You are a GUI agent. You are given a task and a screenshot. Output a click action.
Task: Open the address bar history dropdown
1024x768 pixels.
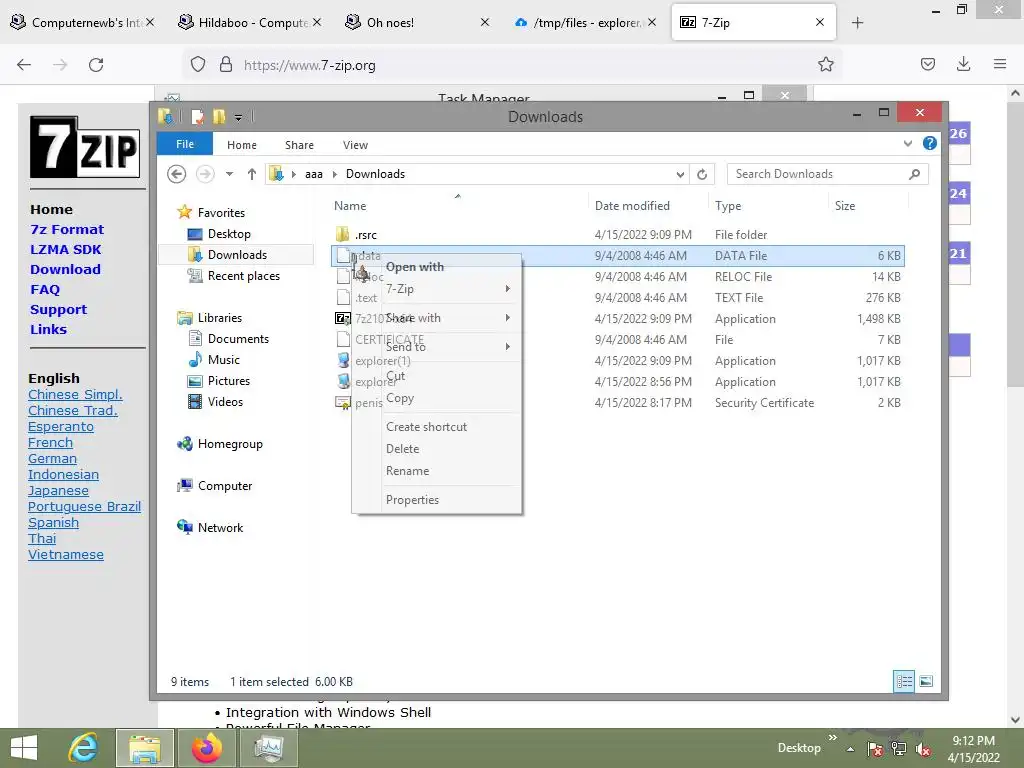click(680, 174)
